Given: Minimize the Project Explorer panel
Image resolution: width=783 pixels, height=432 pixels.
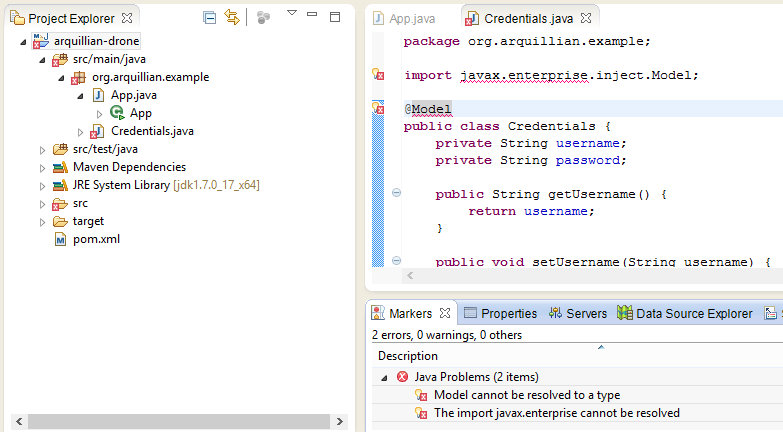Looking at the screenshot, I should pos(312,14).
